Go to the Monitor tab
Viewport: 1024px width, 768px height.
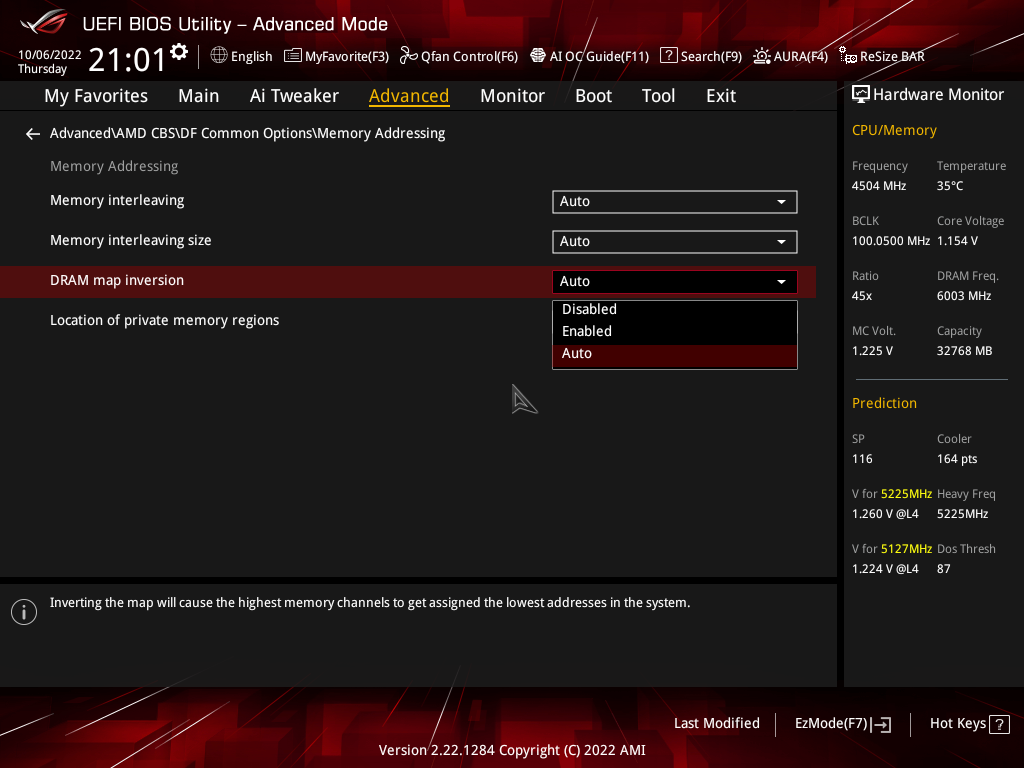512,96
